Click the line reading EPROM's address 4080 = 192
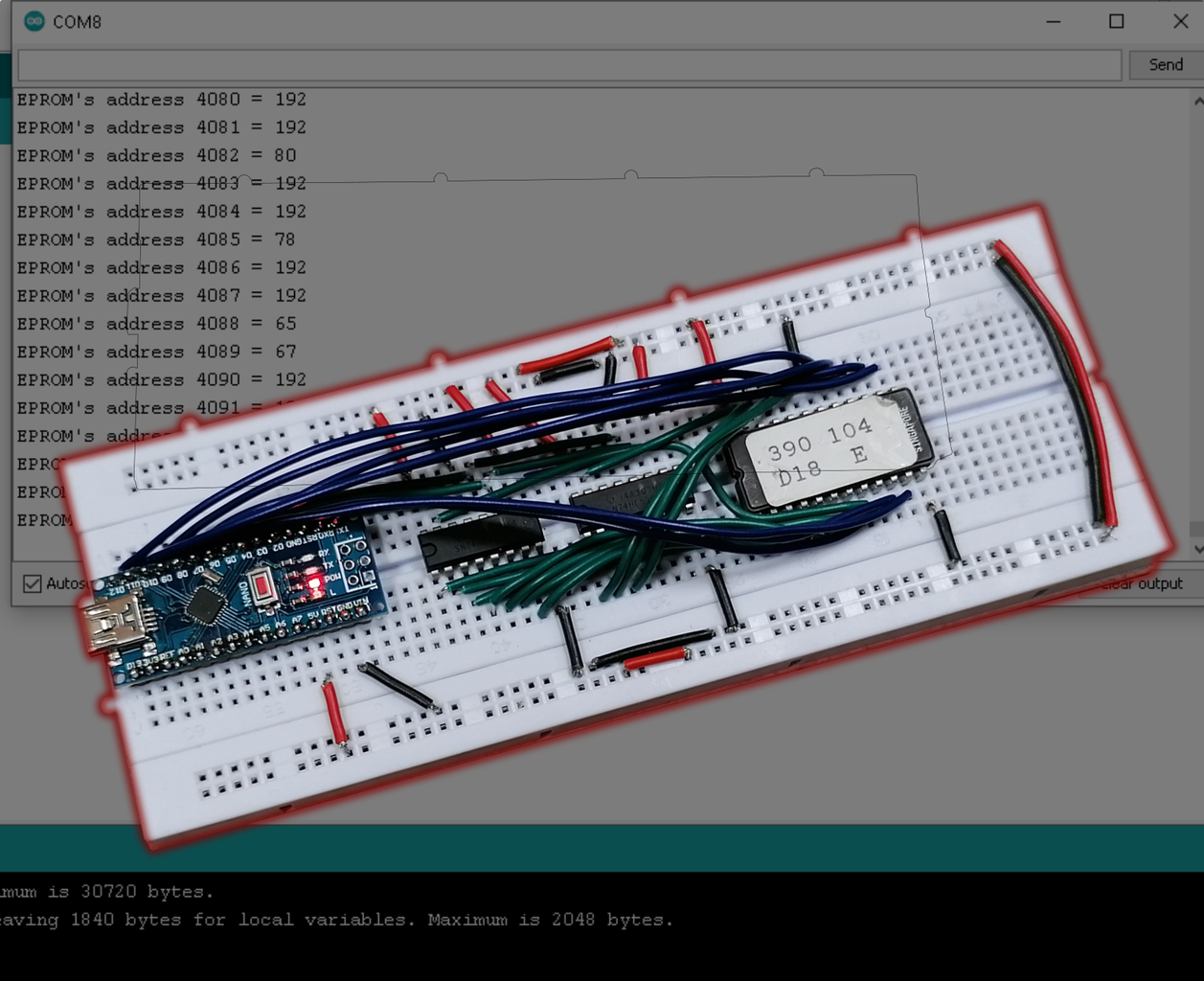The height and width of the screenshot is (981, 1204). pyautogui.click(x=159, y=99)
